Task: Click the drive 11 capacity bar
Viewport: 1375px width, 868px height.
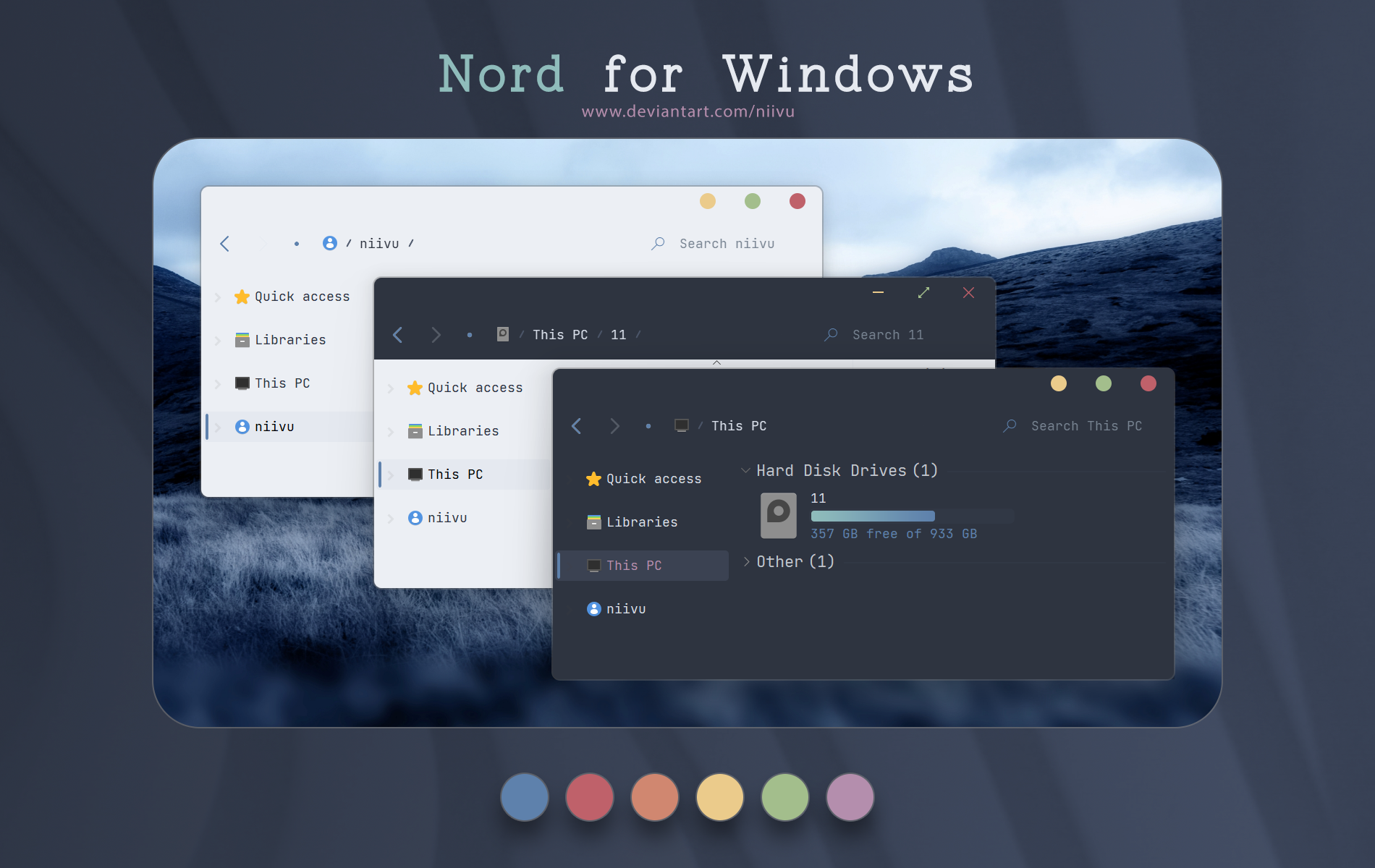Action: 912,516
